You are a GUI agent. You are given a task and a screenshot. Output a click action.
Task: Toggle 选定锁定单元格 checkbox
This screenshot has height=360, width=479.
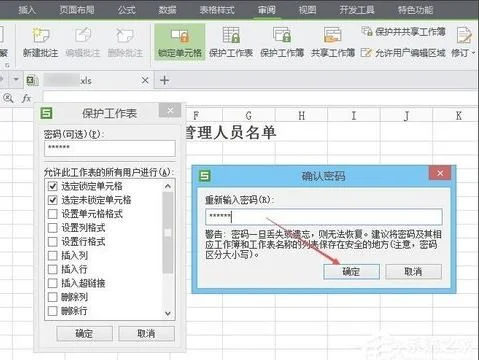pos(53,186)
